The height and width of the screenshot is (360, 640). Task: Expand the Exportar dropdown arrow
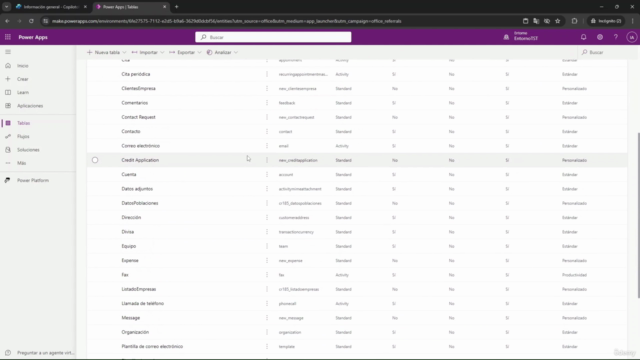199,52
